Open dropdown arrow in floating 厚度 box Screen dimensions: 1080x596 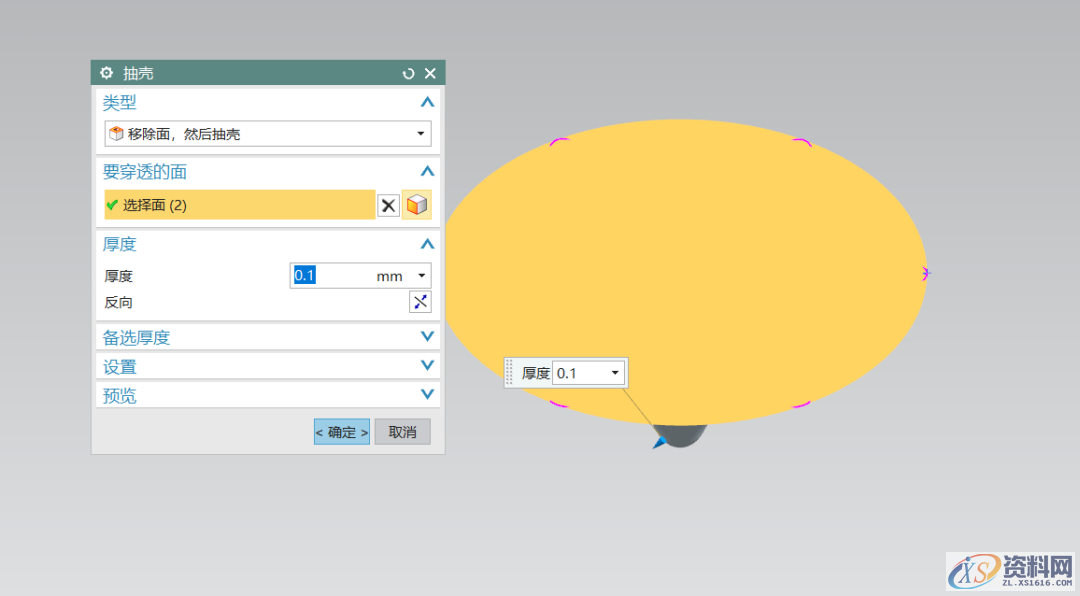tap(614, 373)
